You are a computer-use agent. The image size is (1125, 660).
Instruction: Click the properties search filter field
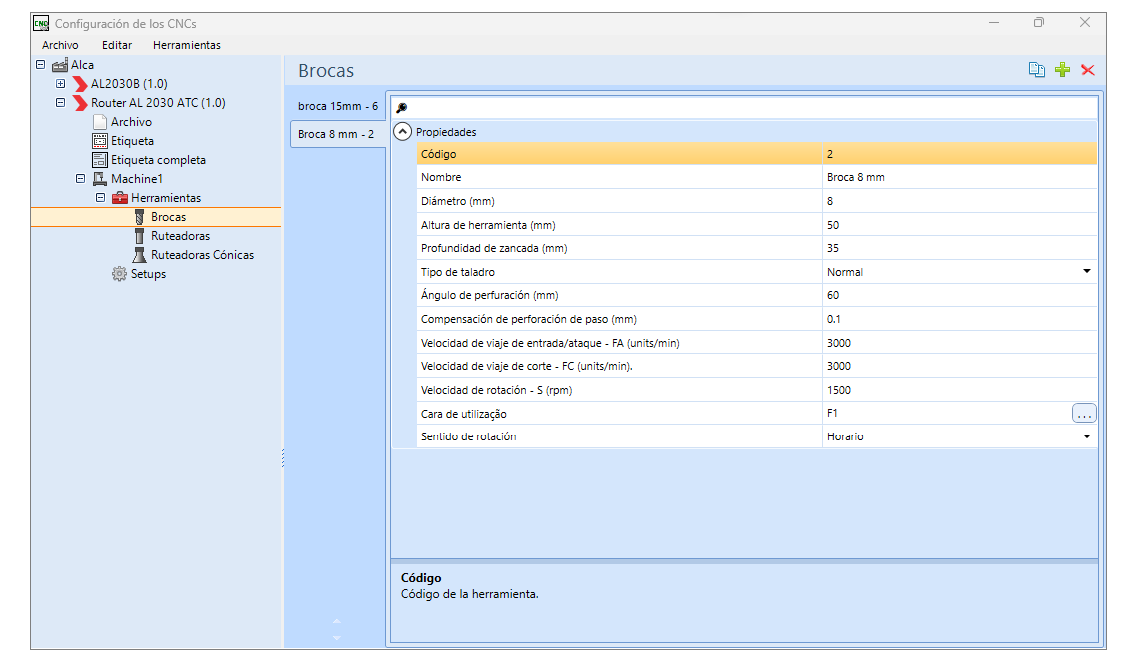[x=744, y=108]
